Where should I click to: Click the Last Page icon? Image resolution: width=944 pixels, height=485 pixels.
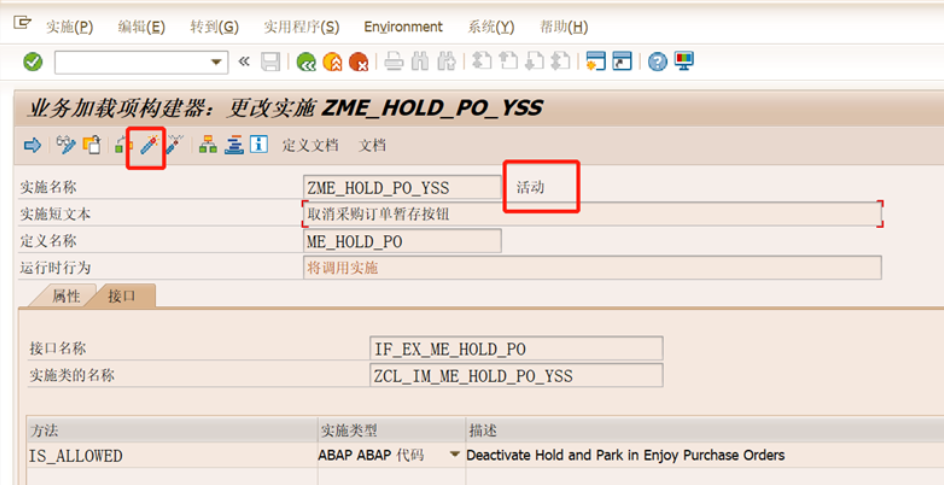560,61
